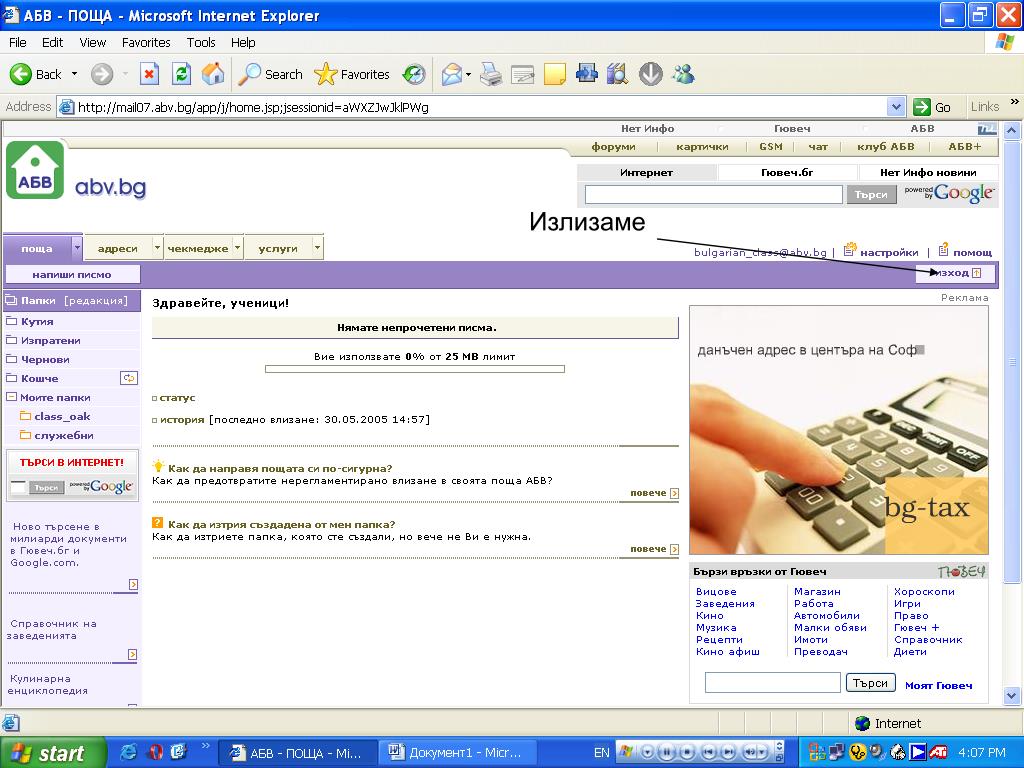Expand the адреси tab dropdown arrow
The image size is (1024, 768).
click(x=157, y=248)
